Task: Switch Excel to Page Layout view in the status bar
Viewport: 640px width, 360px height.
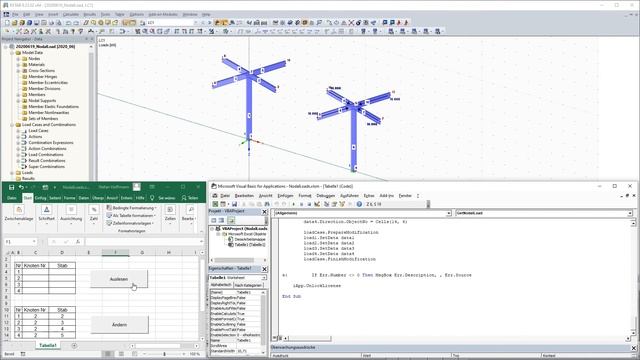Action: point(121,354)
